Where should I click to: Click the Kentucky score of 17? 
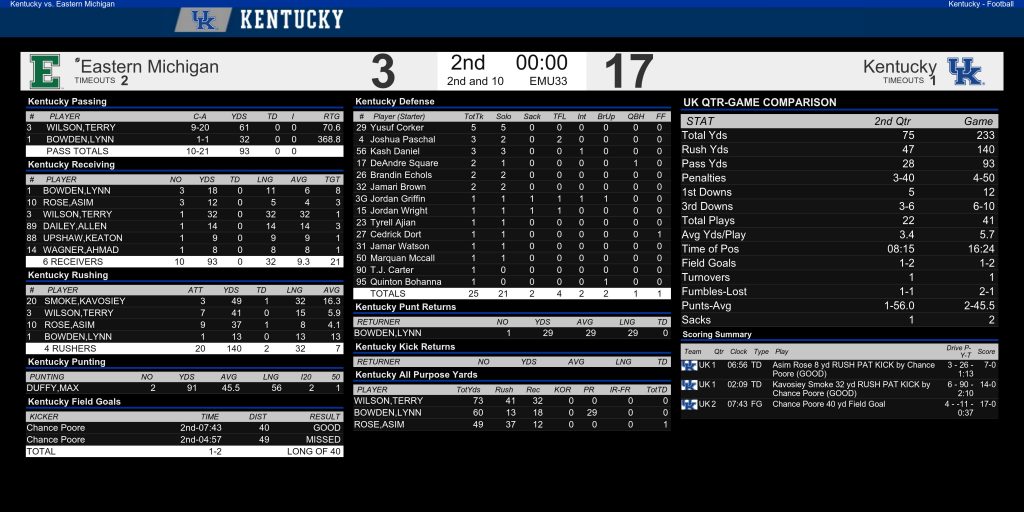click(x=628, y=71)
